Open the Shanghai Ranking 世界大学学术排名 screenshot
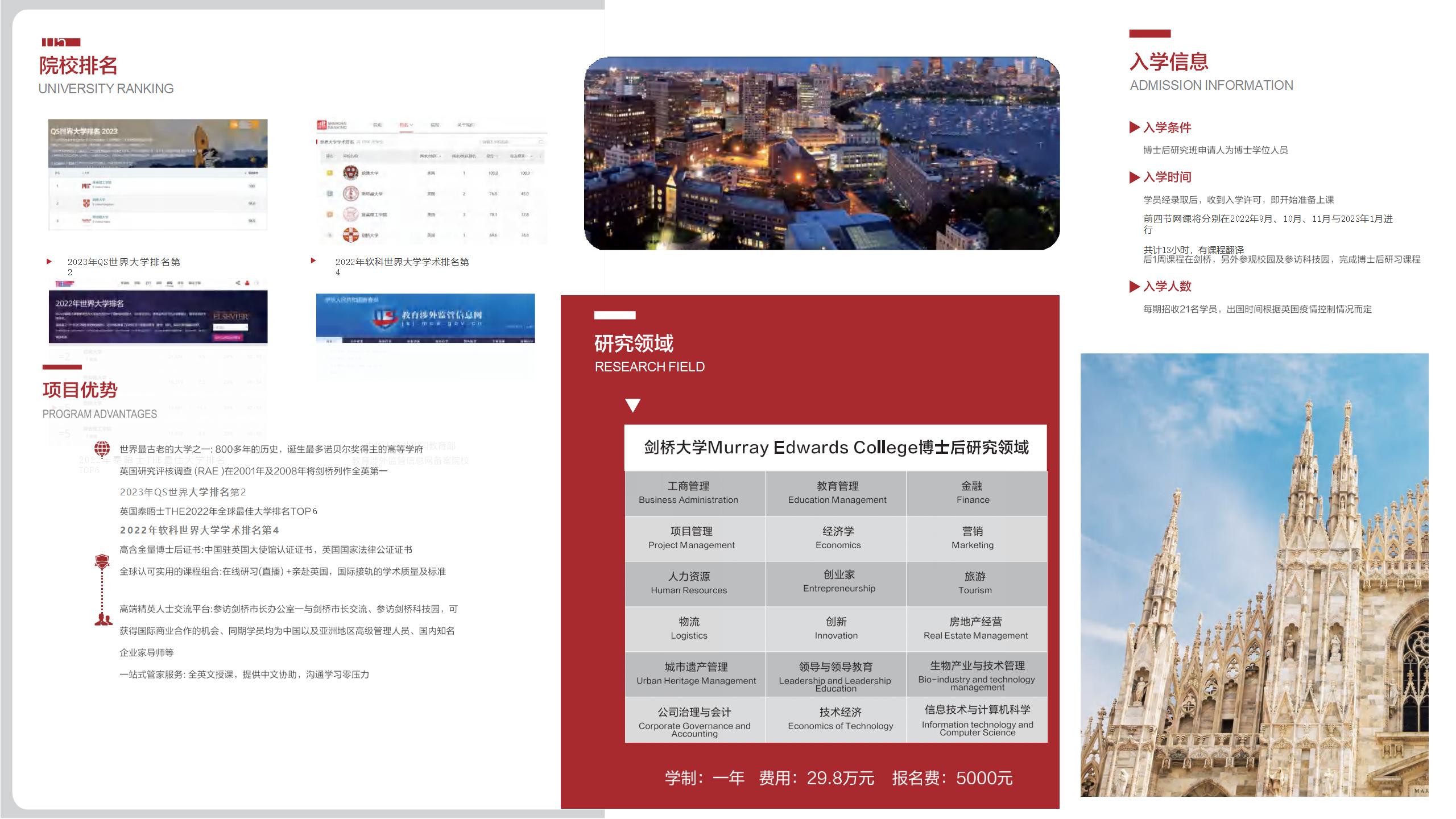This screenshot has height=819, width=1456. click(432, 181)
